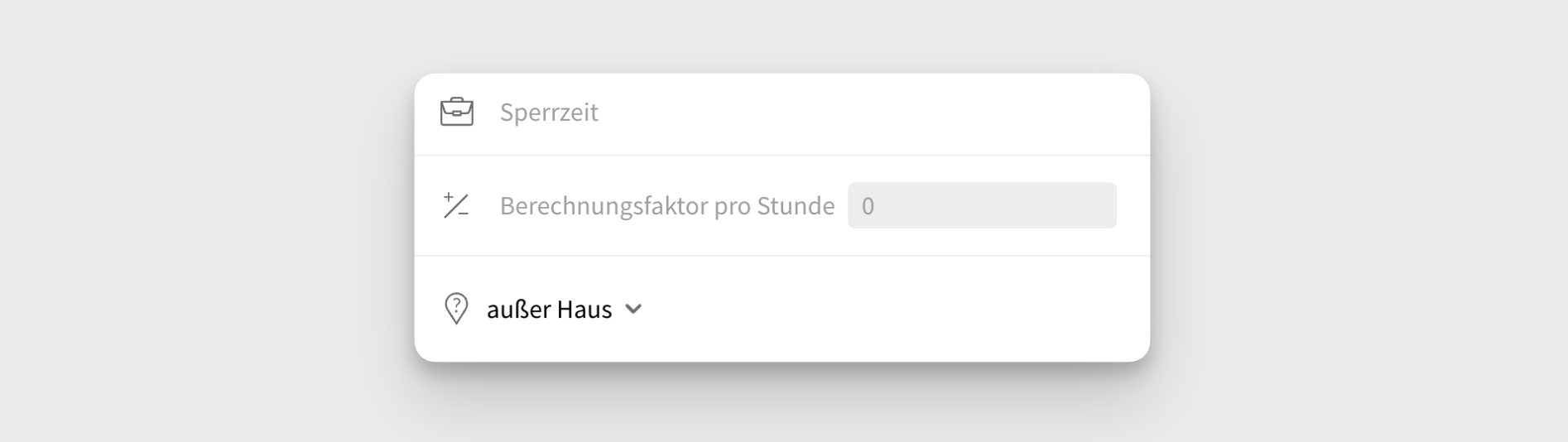The image size is (1568, 442).
Task: Hit the location marker icon before außer Haus
Action: pos(456,309)
